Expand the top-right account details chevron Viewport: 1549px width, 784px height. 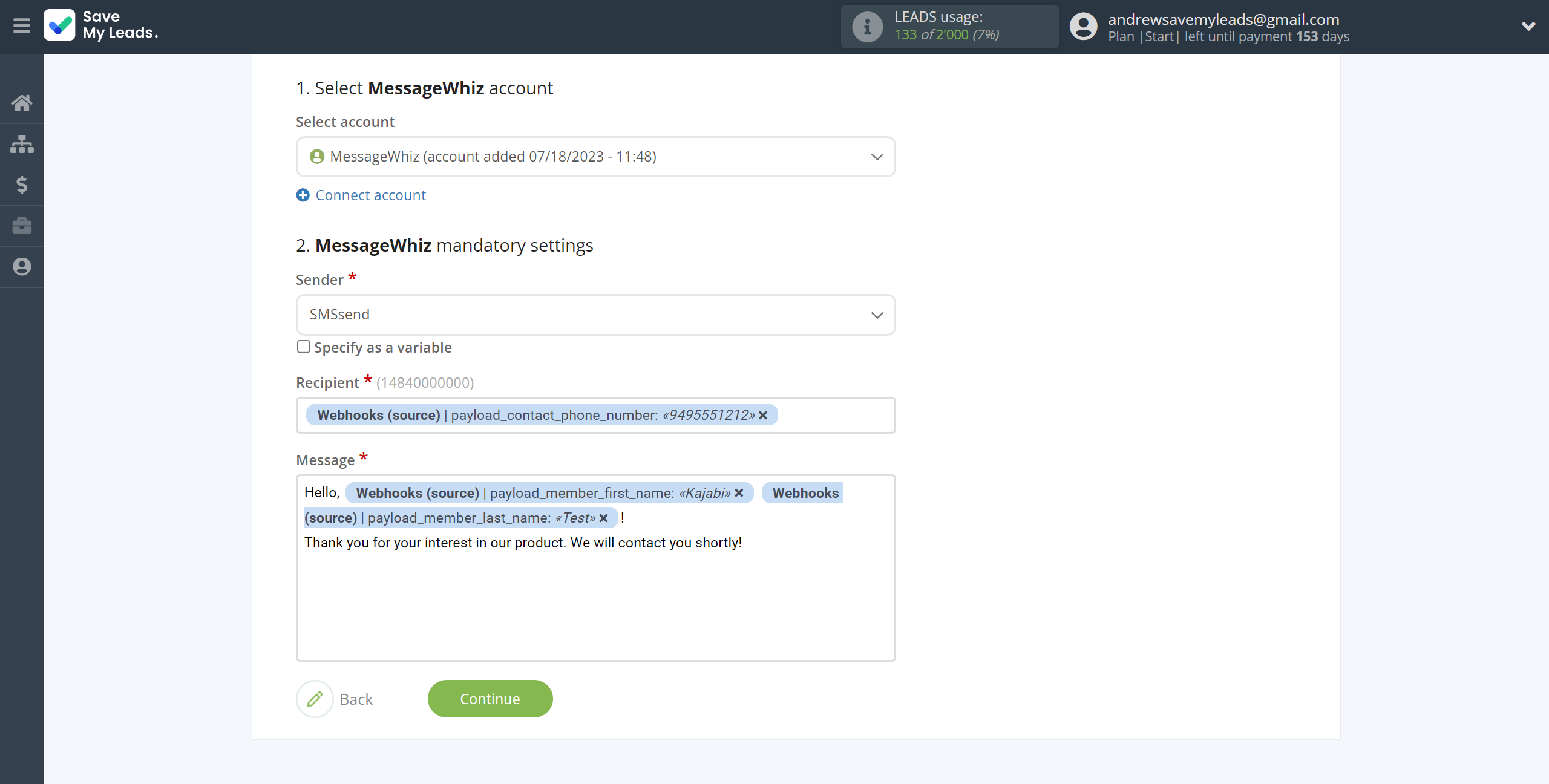tap(1528, 26)
